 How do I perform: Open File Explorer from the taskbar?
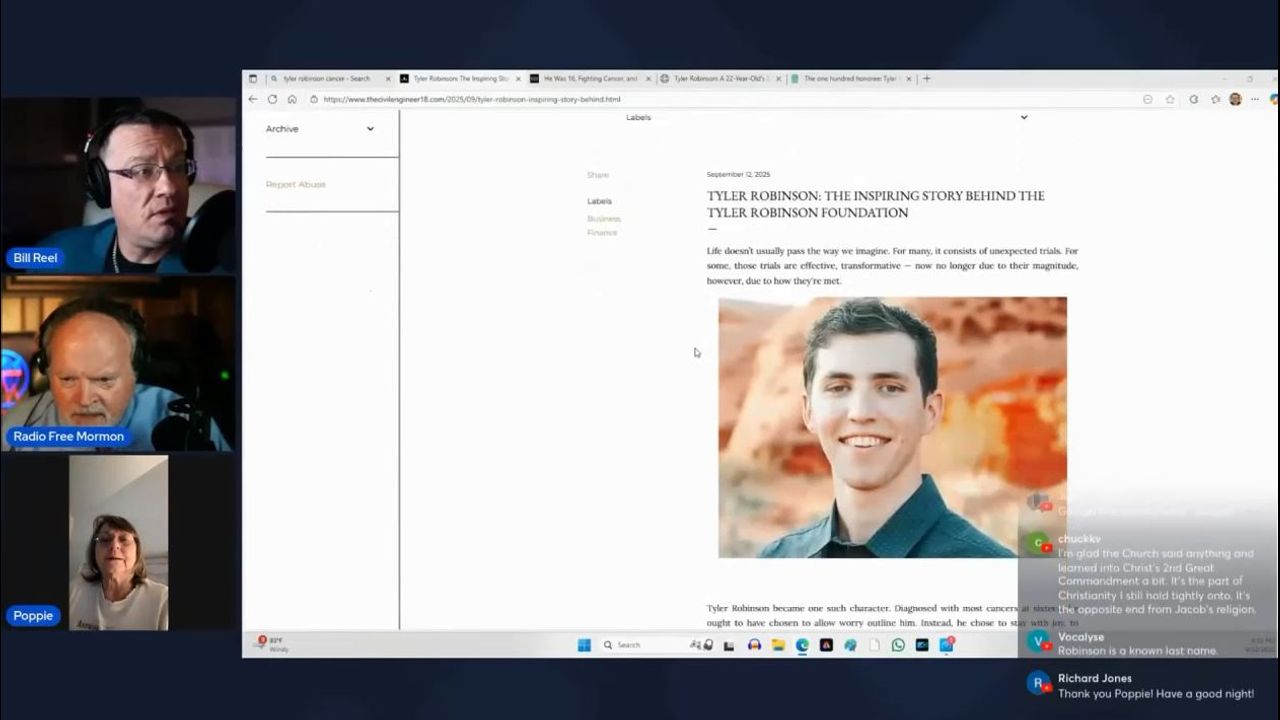(x=778, y=645)
